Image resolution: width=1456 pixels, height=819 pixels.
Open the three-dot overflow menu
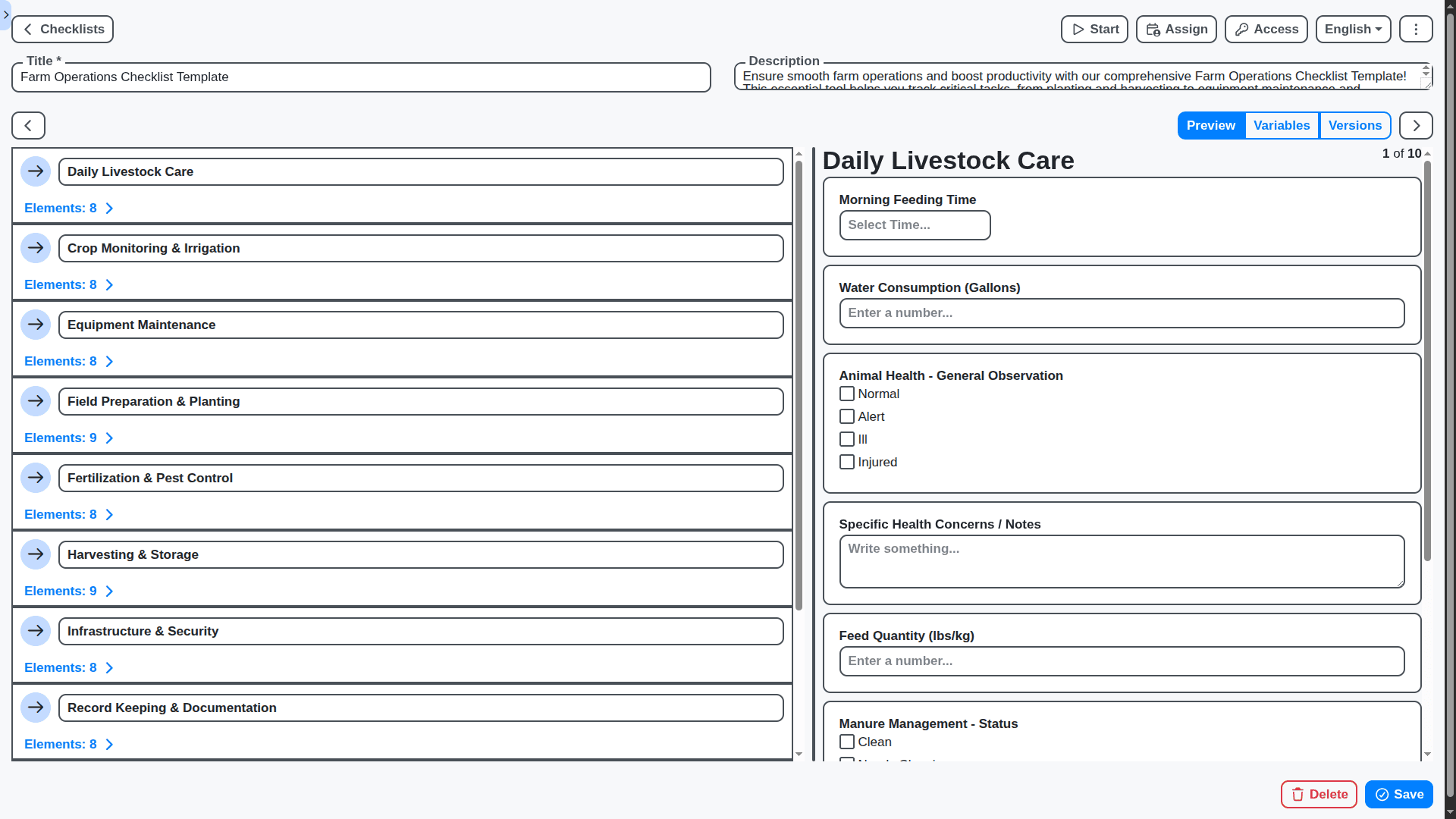[1415, 29]
